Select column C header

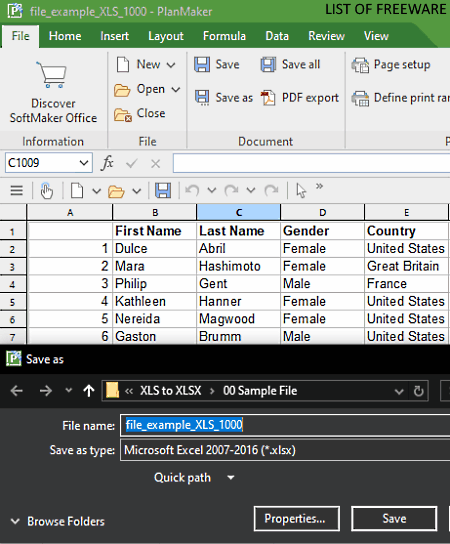[238, 212]
